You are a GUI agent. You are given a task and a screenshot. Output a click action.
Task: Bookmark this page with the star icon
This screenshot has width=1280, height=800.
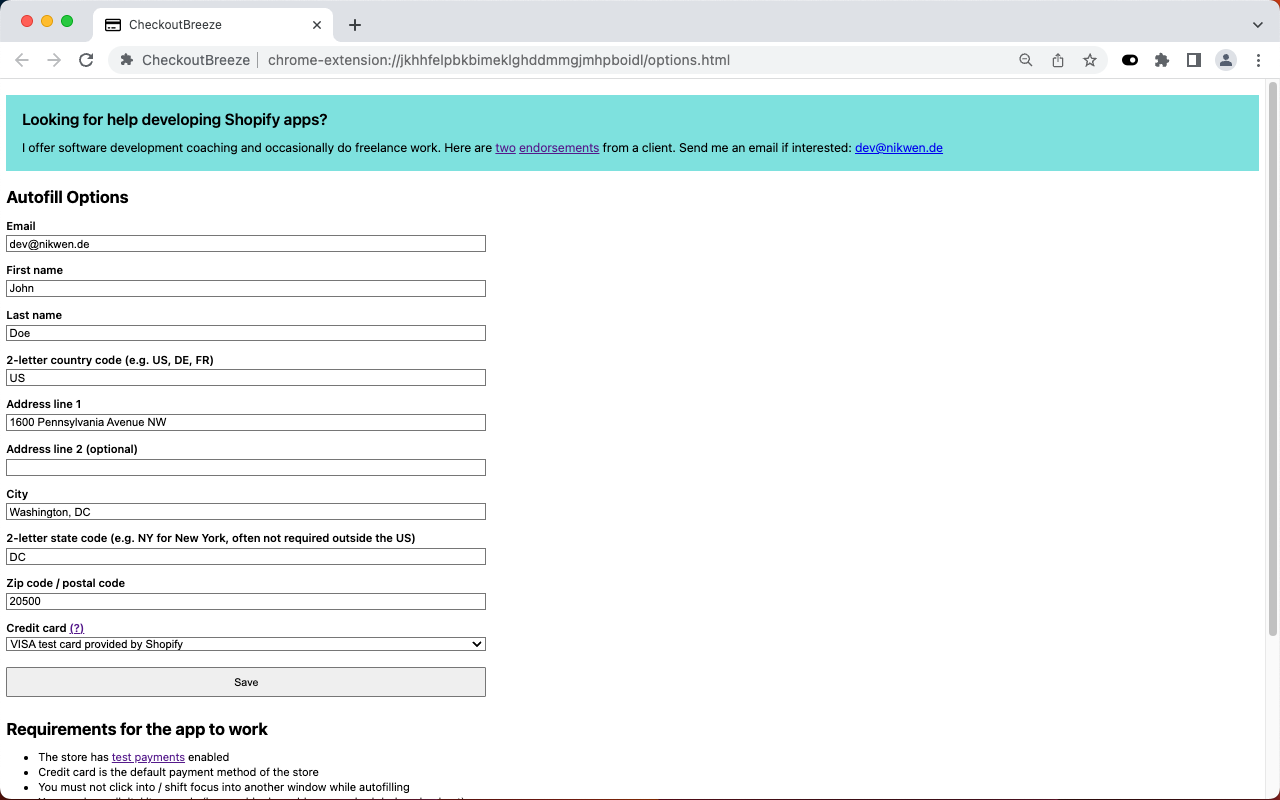(x=1090, y=60)
